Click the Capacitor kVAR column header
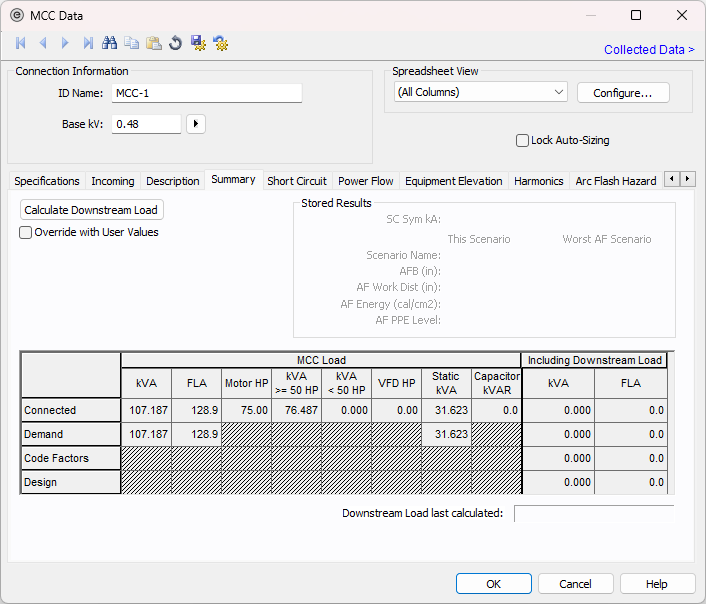Screen dimensions: 706x604 [x=497, y=383]
